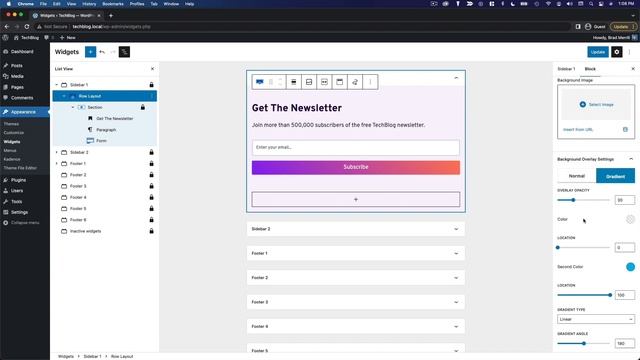This screenshot has height=360, width=640.
Task: Open Settings in the admin sidebar
Action: click(x=19, y=212)
